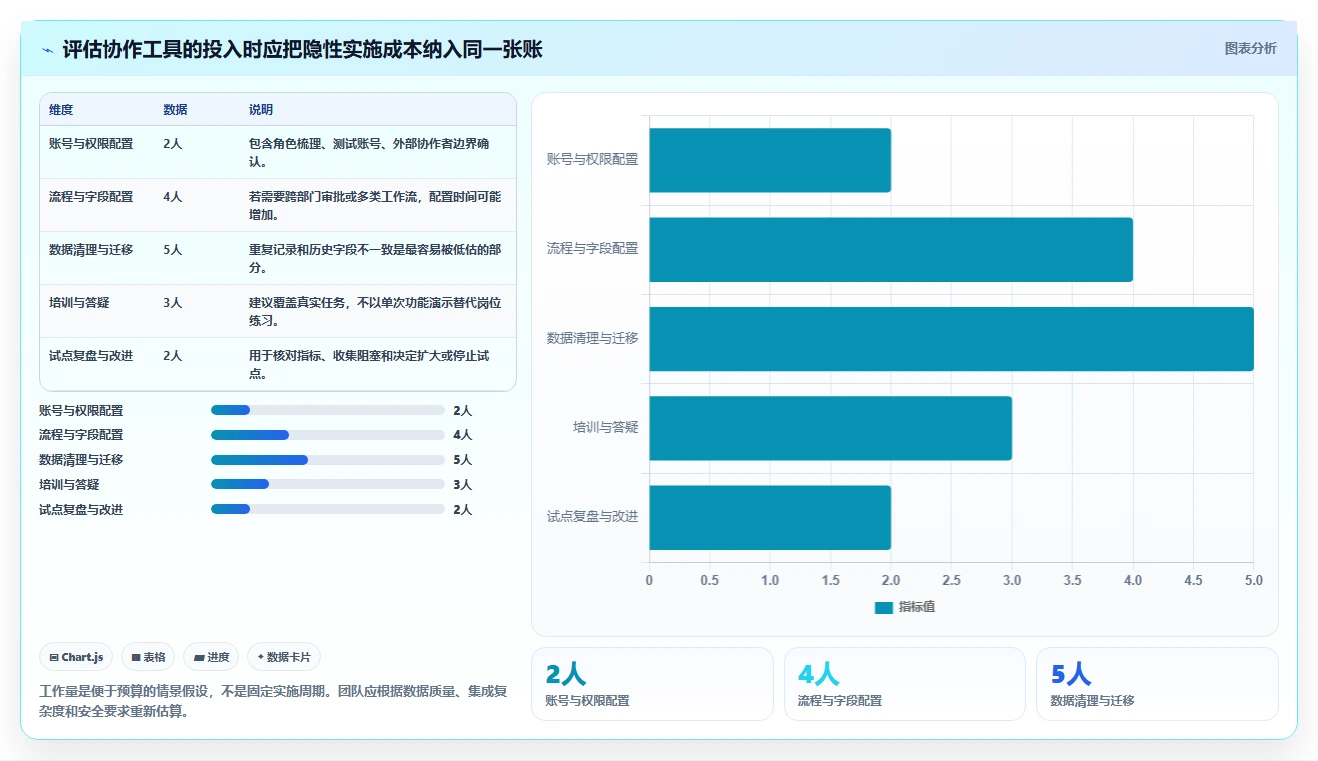
Task: Click the 试点复盘与改进 progress bar
Action: point(328,509)
